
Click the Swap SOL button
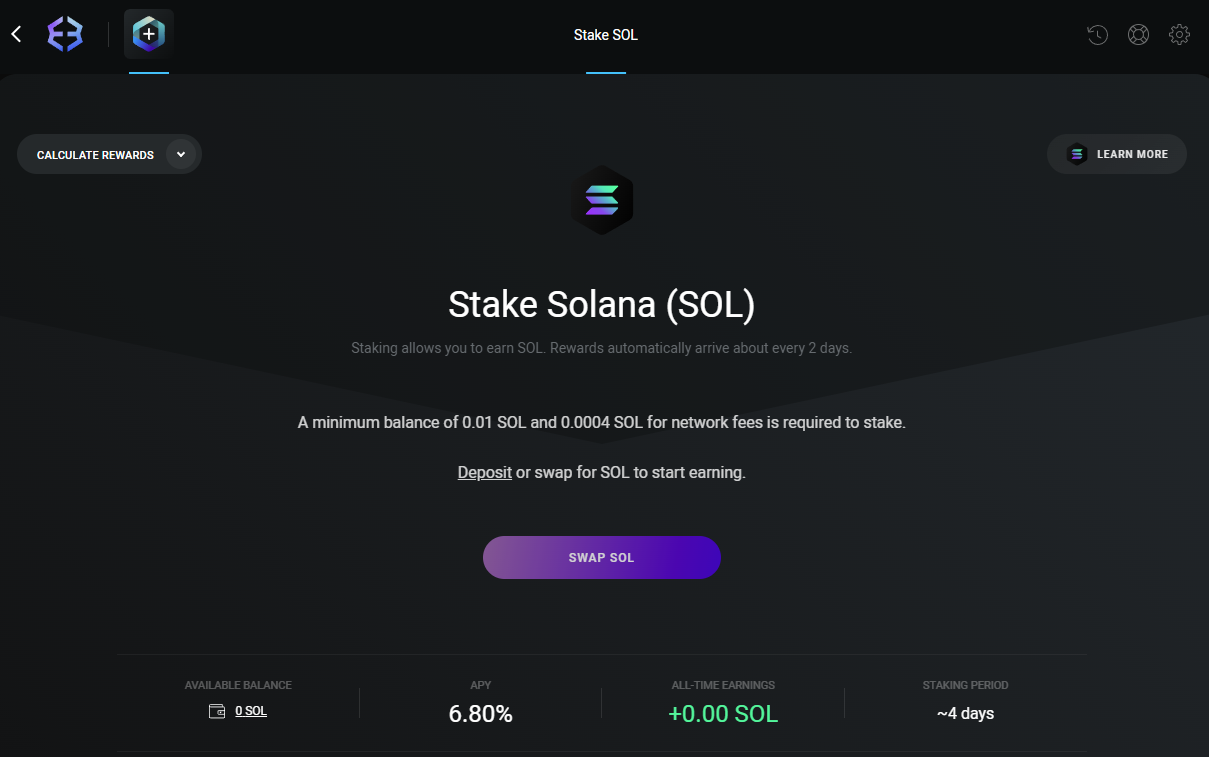click(x=602, y=557)
